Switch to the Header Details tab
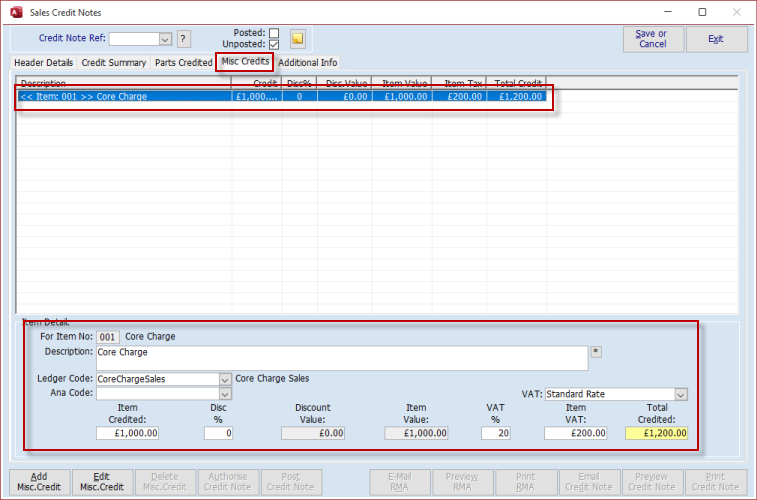Viewport: 757px width, 500px height. (x=43, y=63)
